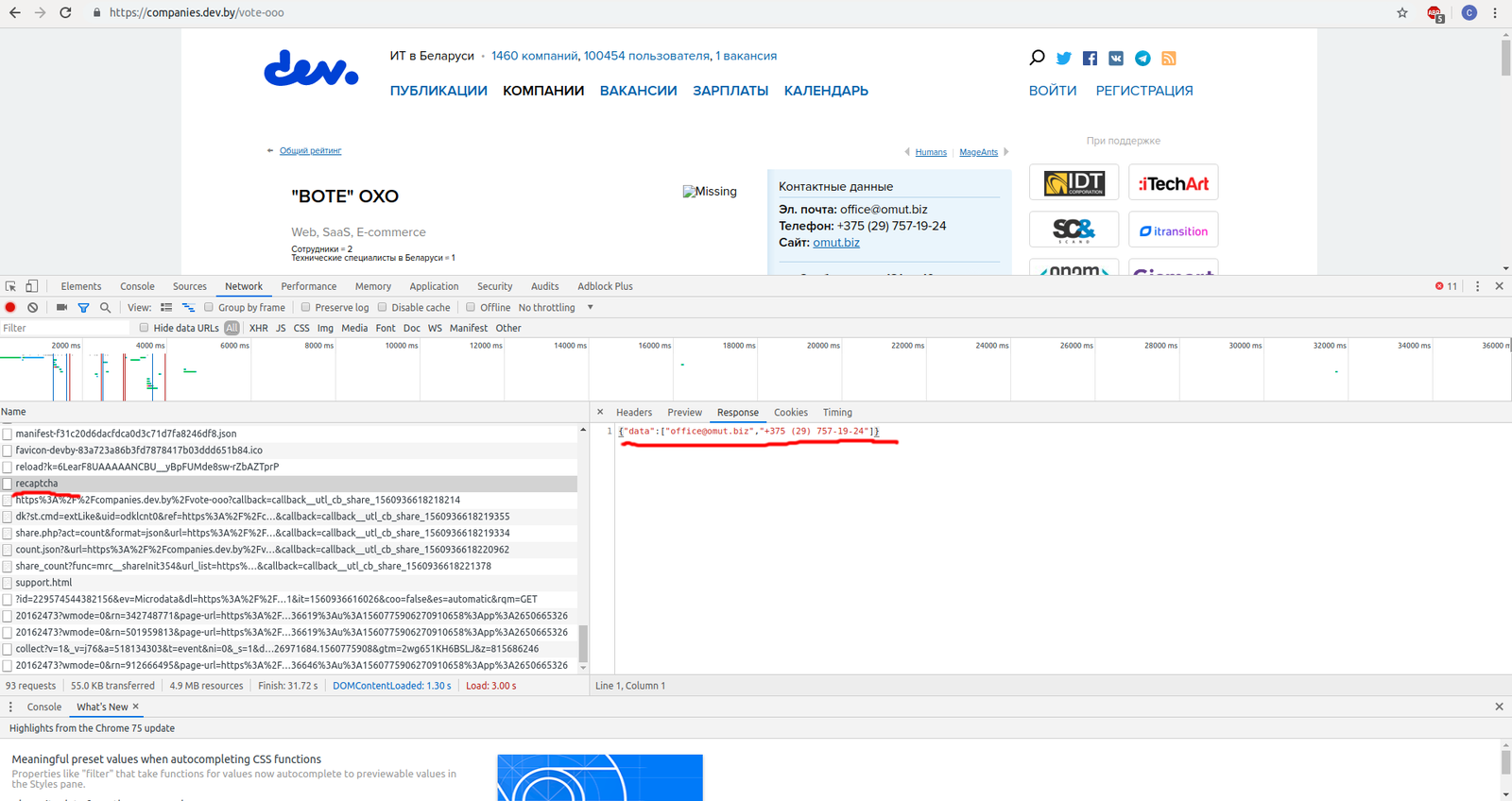Bookmark this page with star icon

click(1402, 12)
